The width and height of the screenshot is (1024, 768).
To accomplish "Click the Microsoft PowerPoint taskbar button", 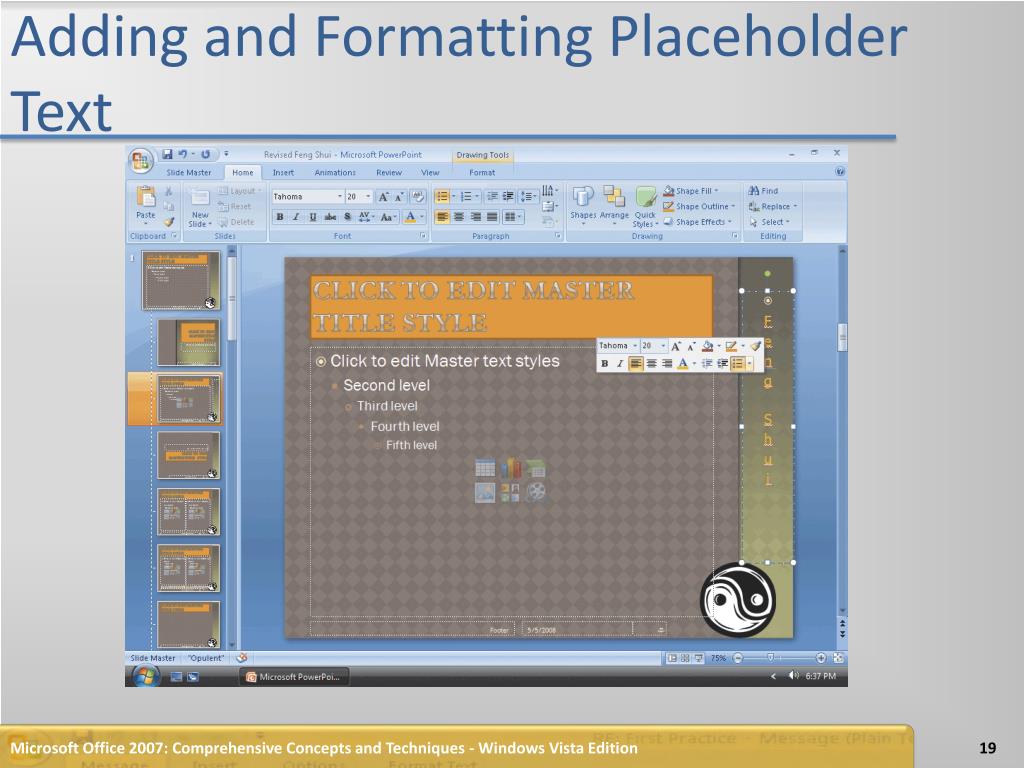I will (294, 677).
